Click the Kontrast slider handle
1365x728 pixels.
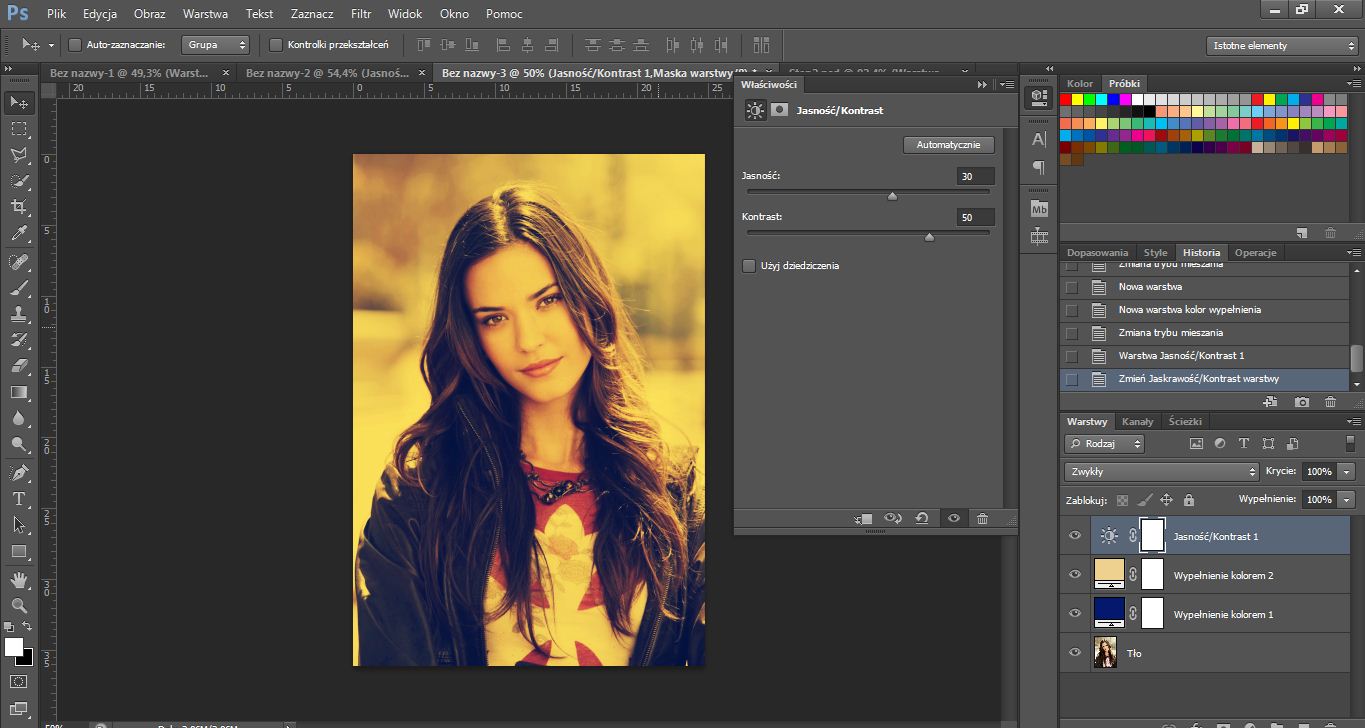929,237
